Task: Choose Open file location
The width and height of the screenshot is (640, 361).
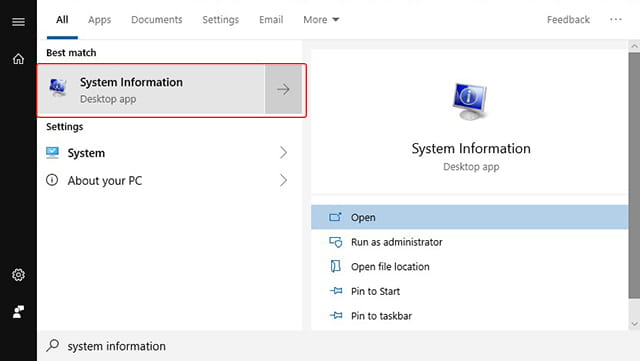Action: tap(469, 266)
